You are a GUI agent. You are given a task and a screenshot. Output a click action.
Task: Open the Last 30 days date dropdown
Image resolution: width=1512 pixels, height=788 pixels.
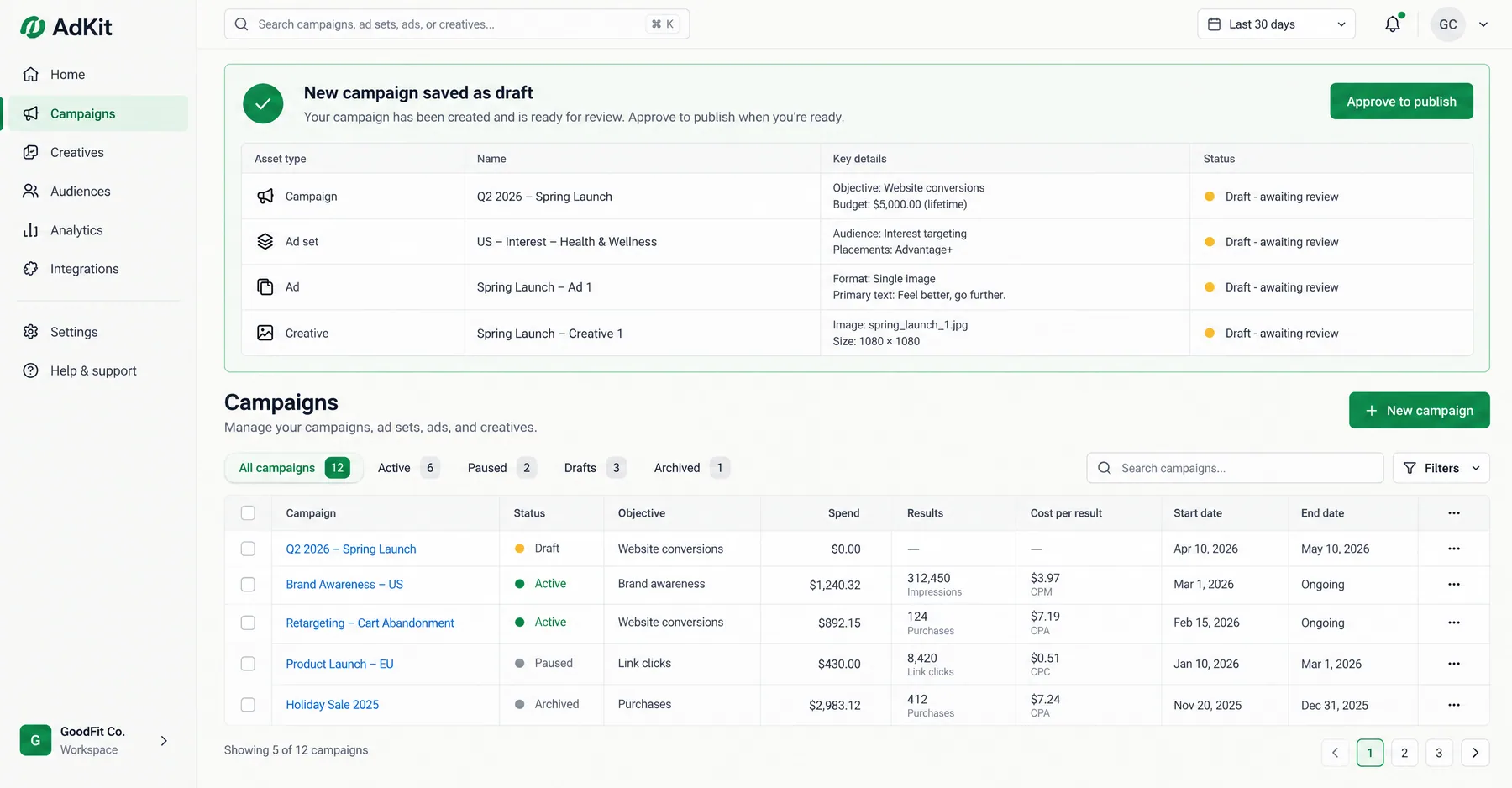pyautogui.click(x=1276, y=24)
